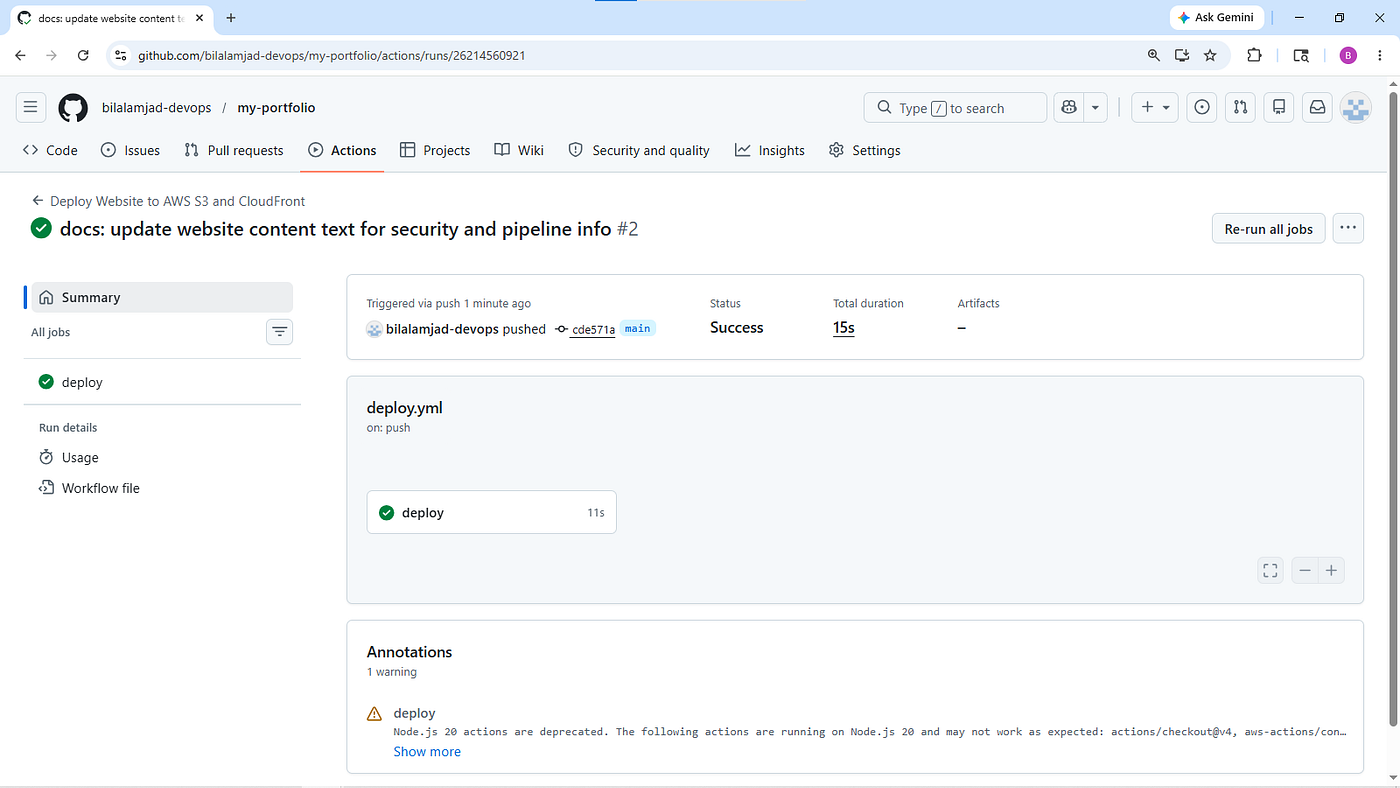The height and width of the screenshot is (788, 1400).
Task: Open the repository Settings tab
Action: (865, 150)
